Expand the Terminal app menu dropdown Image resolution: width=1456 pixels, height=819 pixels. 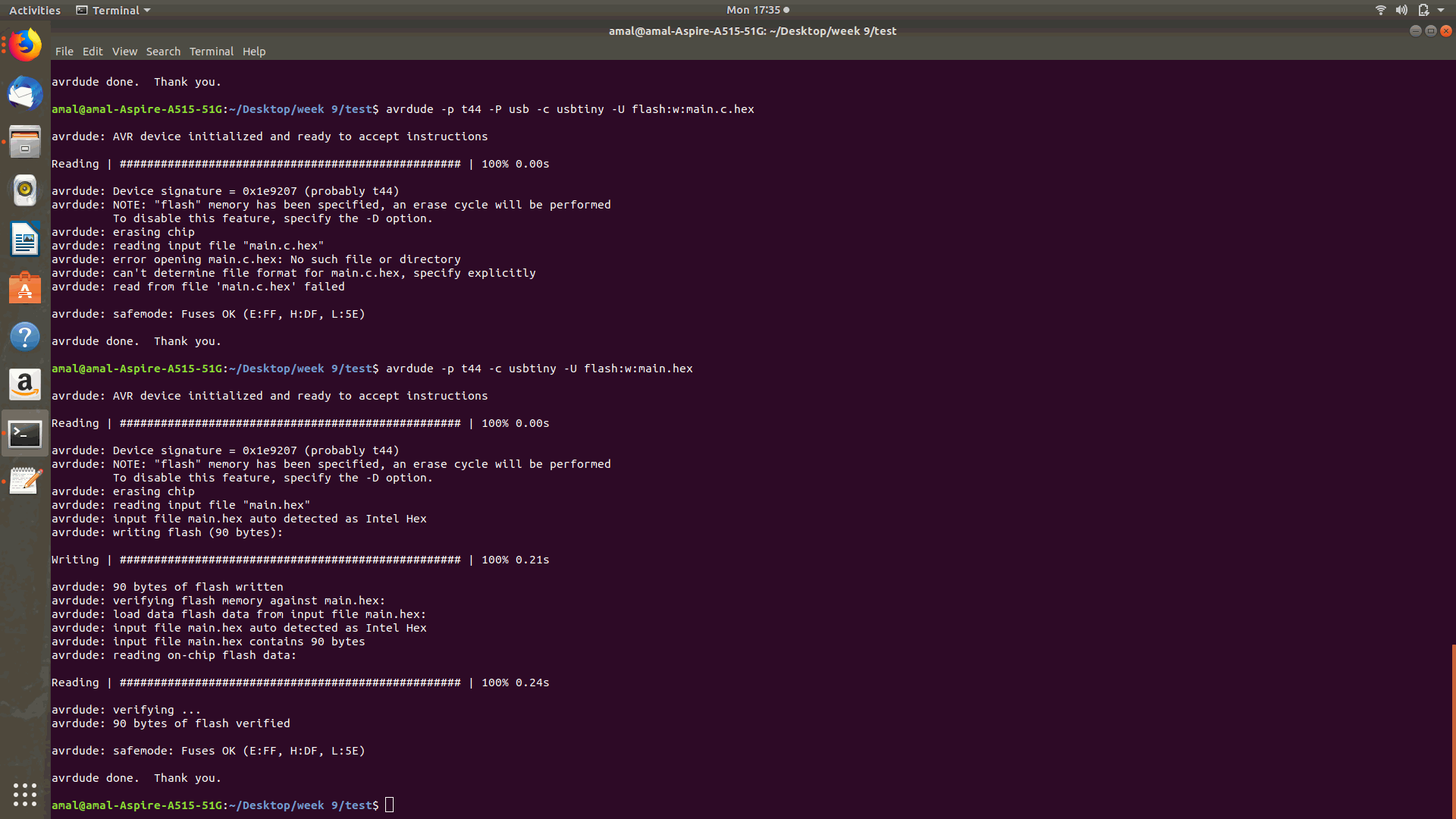pyautogui.click(x=114, y=10)
